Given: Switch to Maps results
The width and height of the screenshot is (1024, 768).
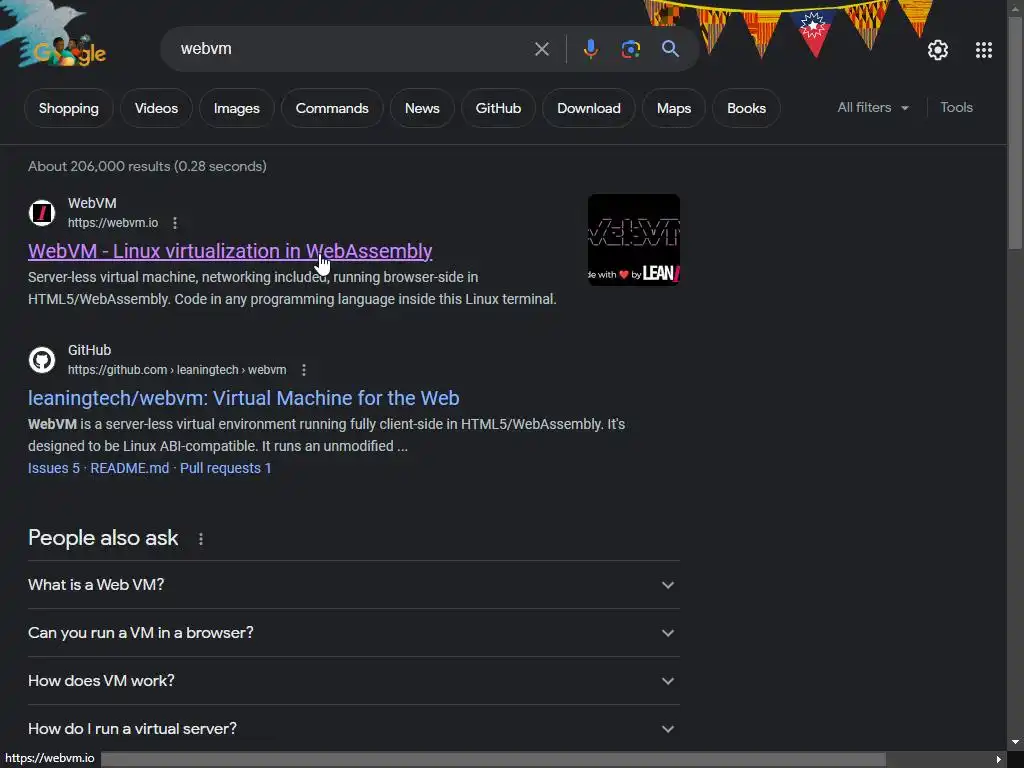Looking at the screenshot, I should coord(673,108).
